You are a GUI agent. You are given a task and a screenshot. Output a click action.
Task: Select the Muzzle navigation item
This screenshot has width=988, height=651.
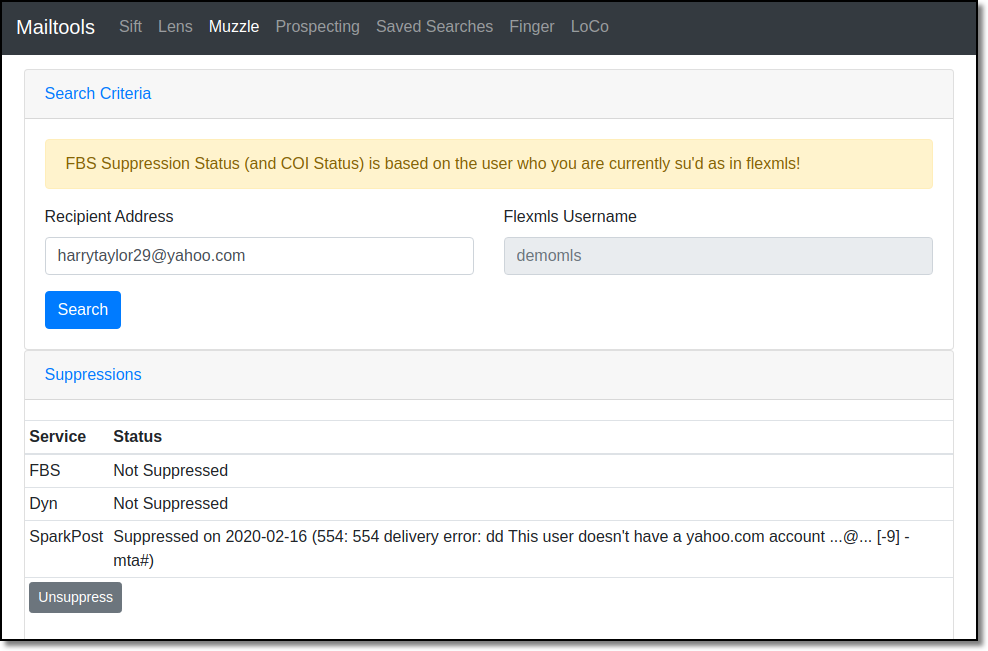tap(234, 26)
